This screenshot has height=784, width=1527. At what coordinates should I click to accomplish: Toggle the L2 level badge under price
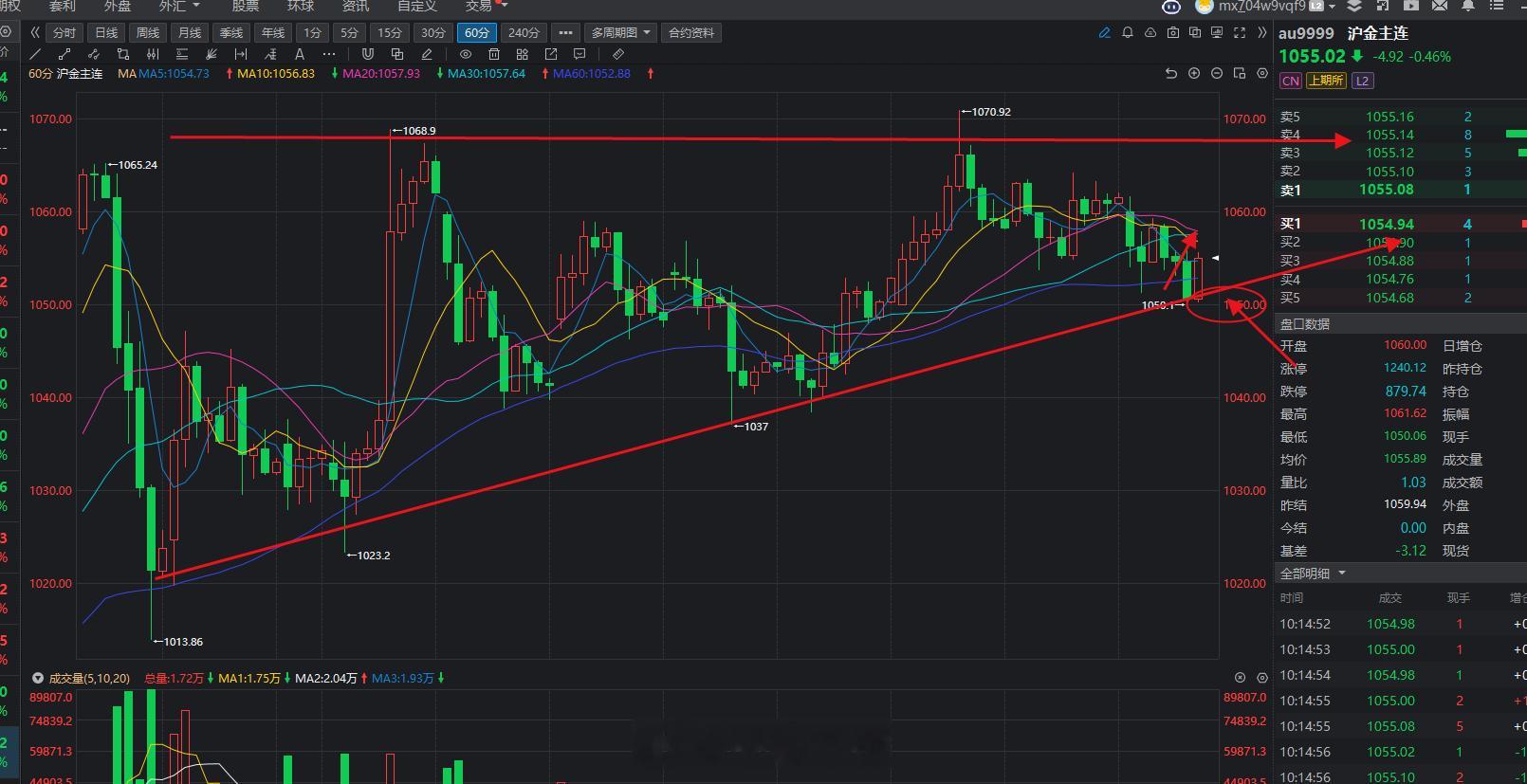pyautogui.click(x=1362, y=81)
